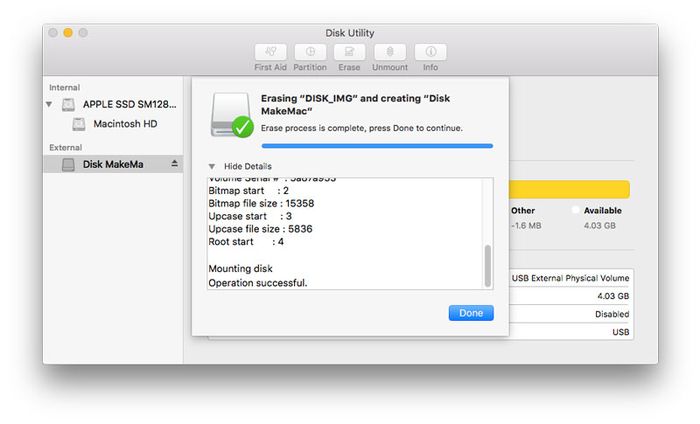The height and width of the screenshot is (424, 700).
Task: Click the "Erase process is complete" message
Action: [362, 128]
